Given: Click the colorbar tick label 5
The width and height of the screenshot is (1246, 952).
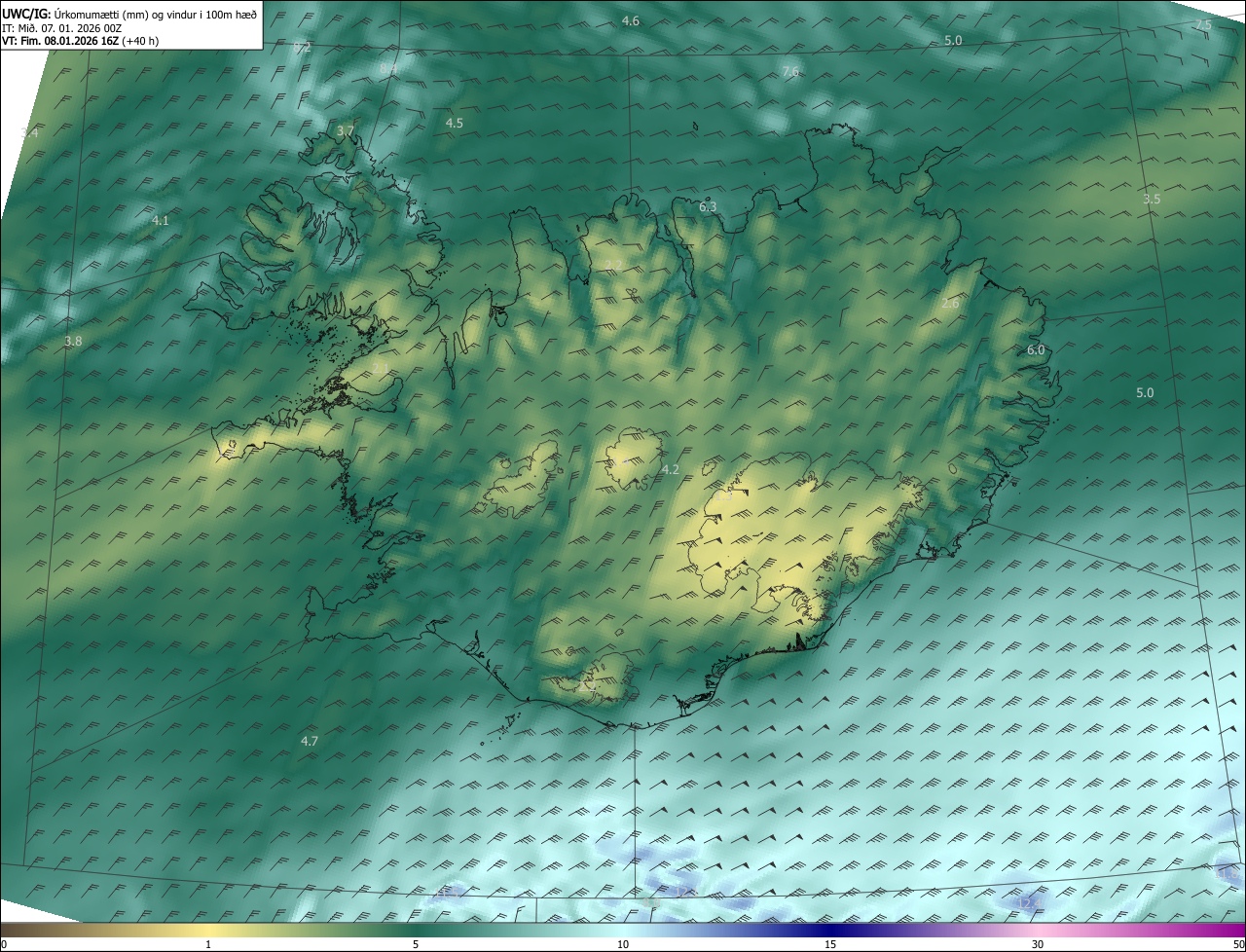Looking at the screenshot, I should (x=416, y=945).
